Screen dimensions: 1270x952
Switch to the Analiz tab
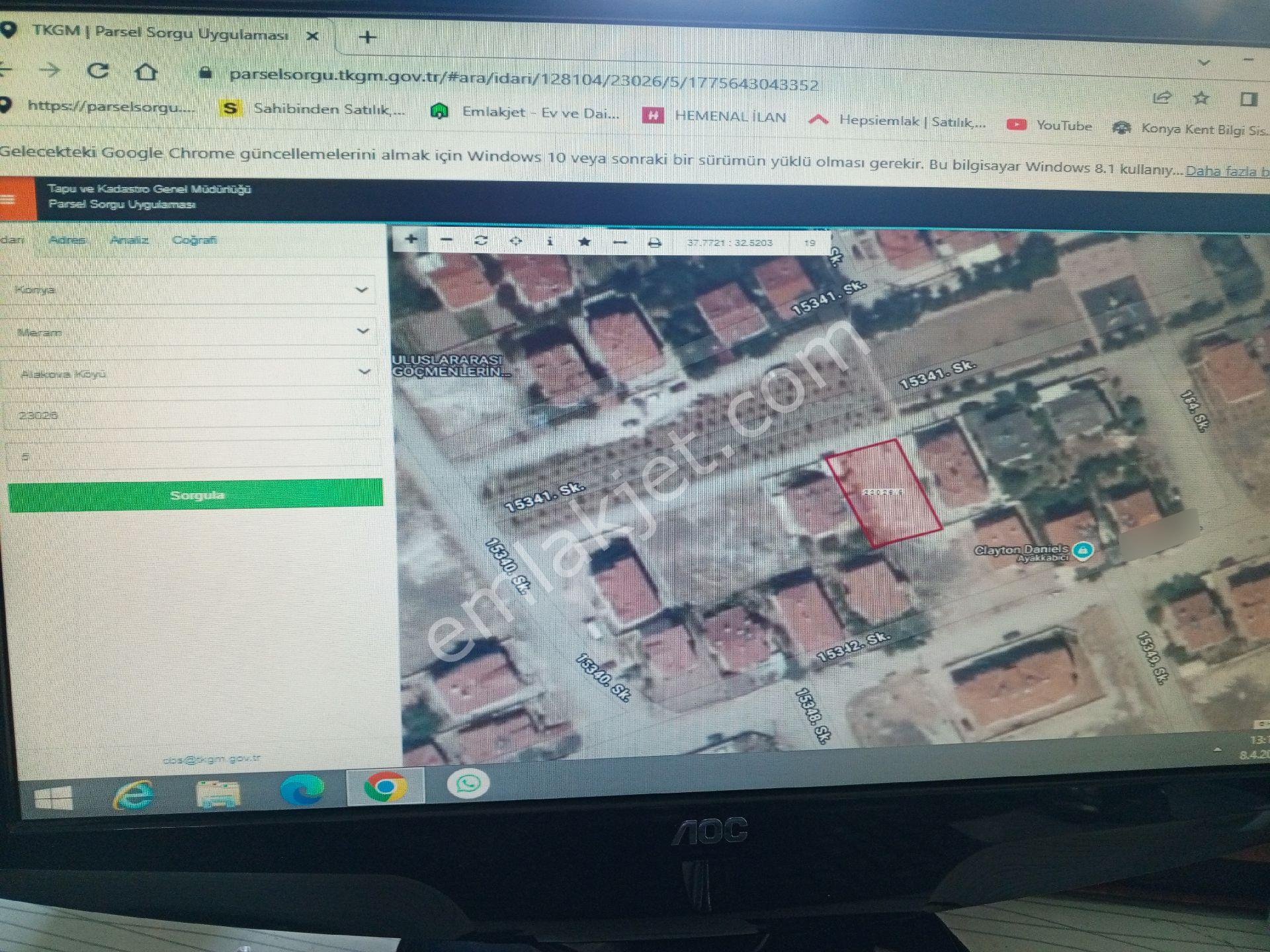tap(129, 239)
